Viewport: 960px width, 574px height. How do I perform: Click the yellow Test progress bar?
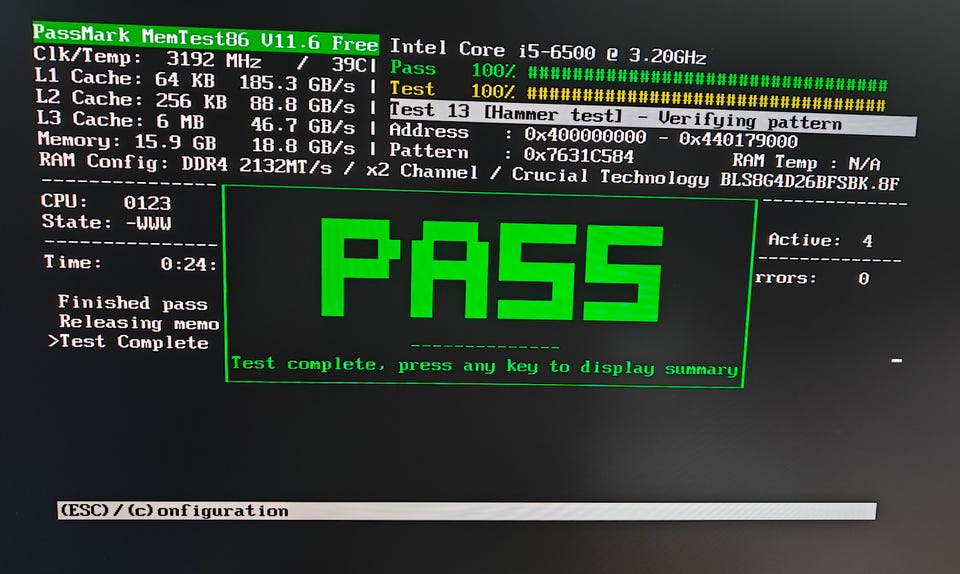coord(706,98)
